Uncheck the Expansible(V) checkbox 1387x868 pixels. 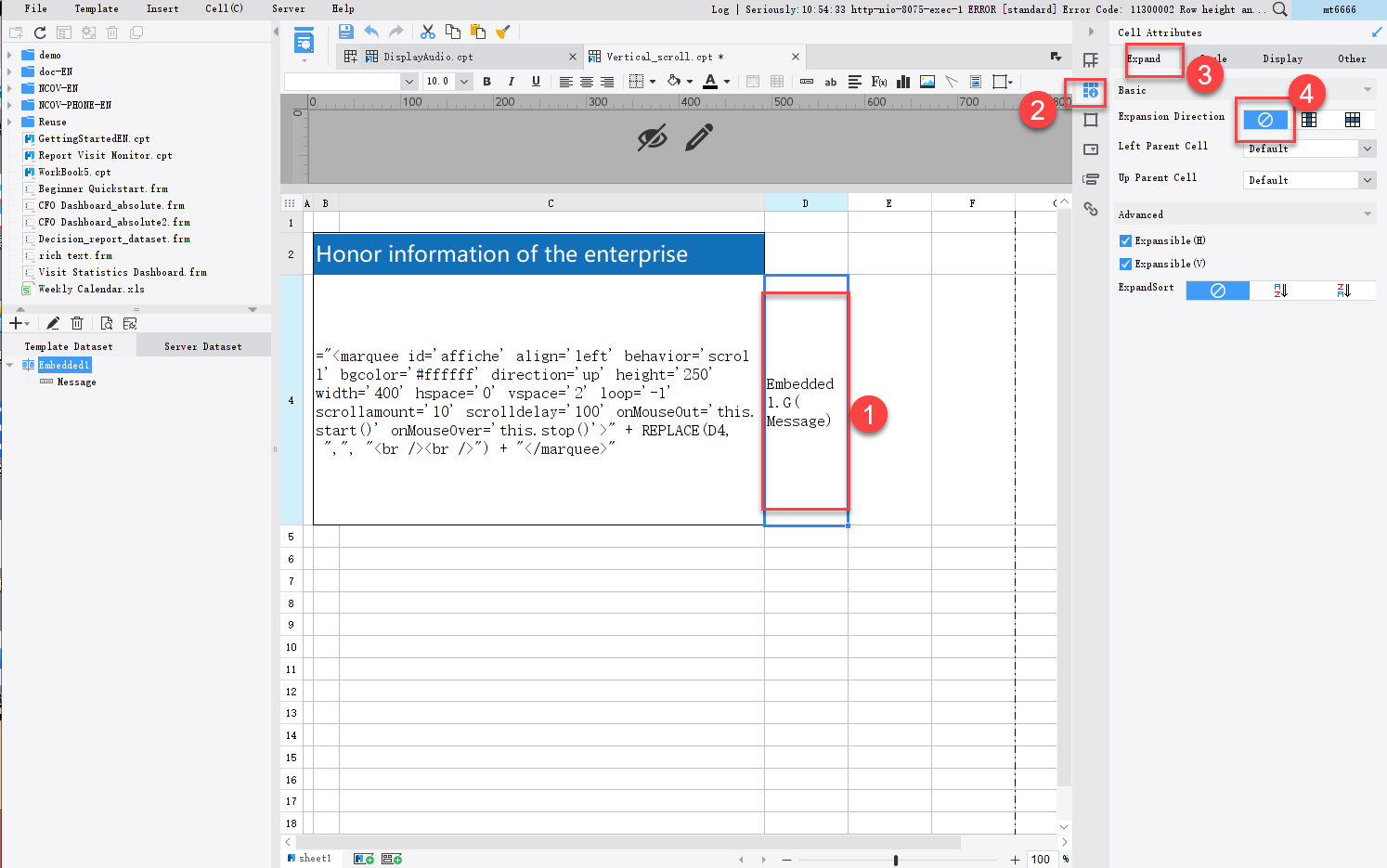[1124, 263]
